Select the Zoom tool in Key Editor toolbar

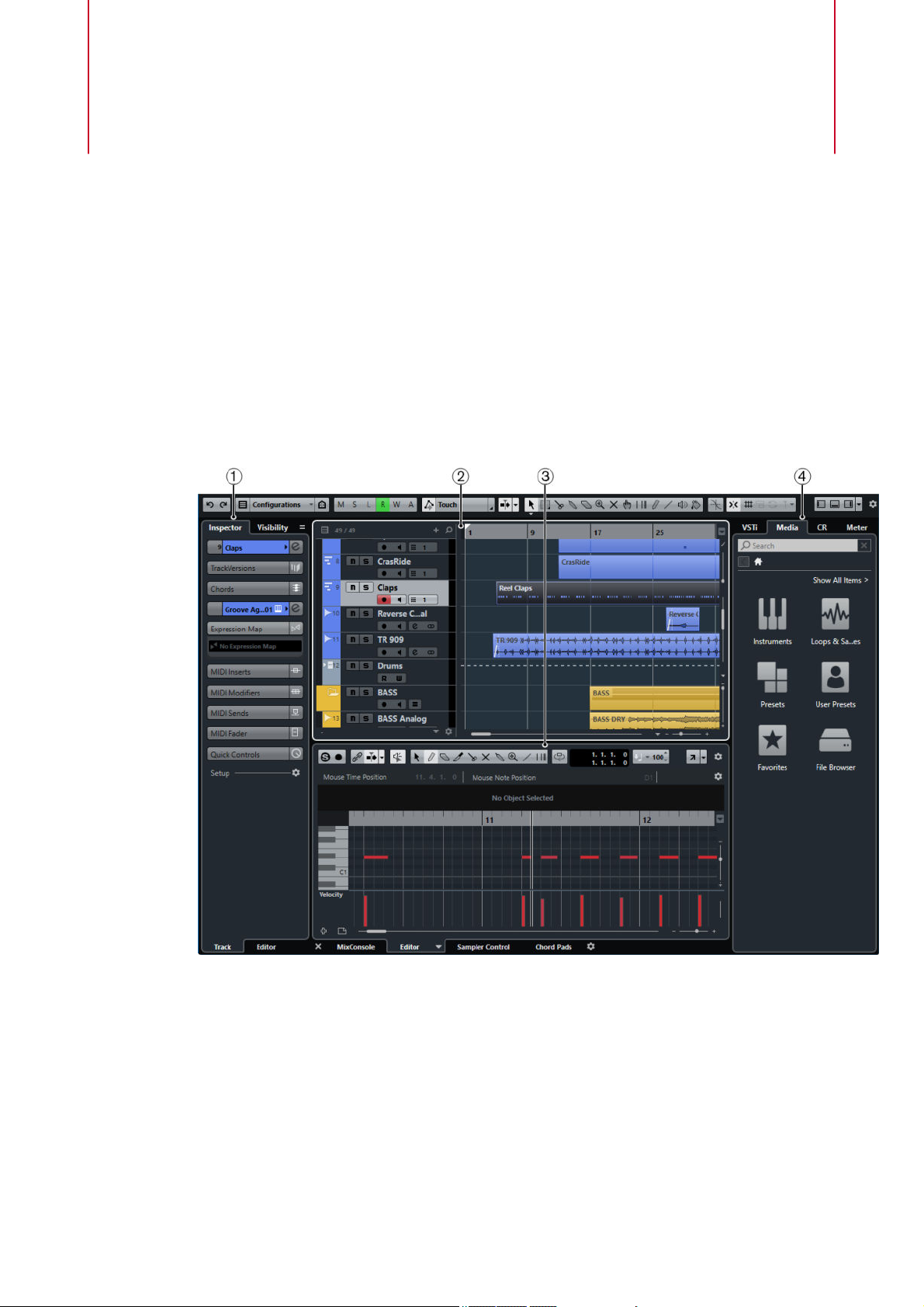pyautogui.click(x=513, y=757)
